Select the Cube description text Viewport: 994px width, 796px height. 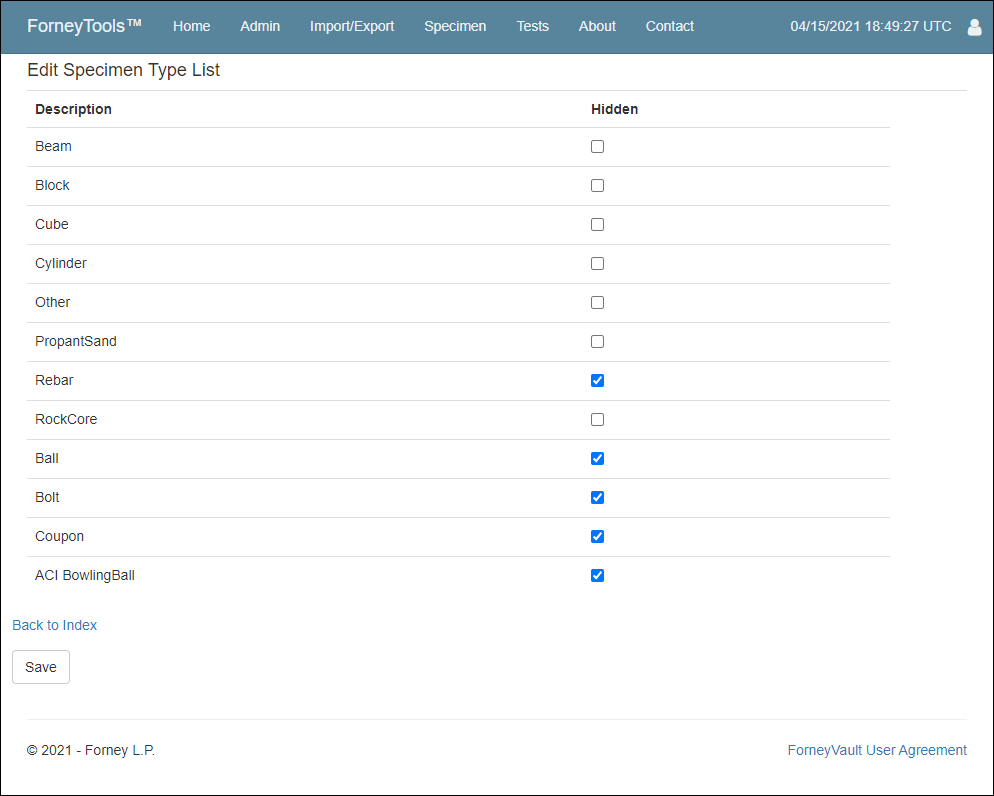[51, 224]
